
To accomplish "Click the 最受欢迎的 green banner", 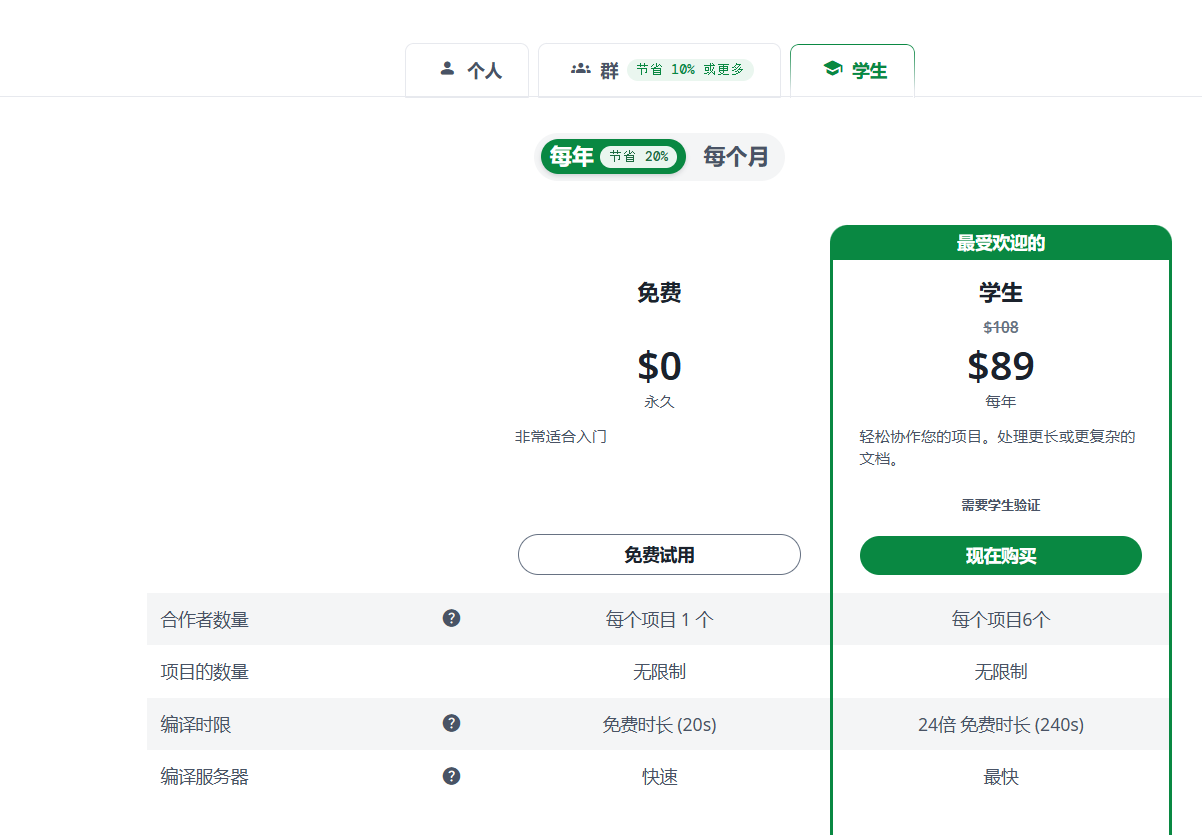I will 1000,243.
